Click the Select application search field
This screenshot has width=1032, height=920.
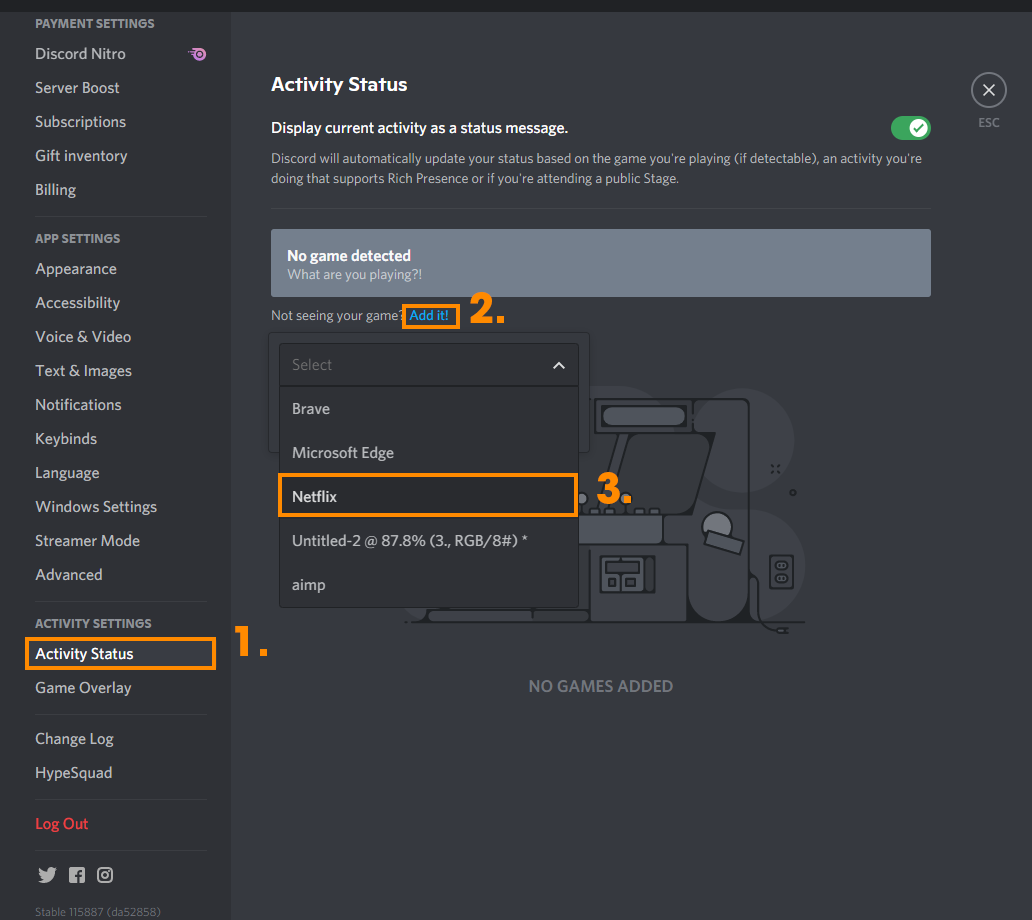click(x=428, y=365)
